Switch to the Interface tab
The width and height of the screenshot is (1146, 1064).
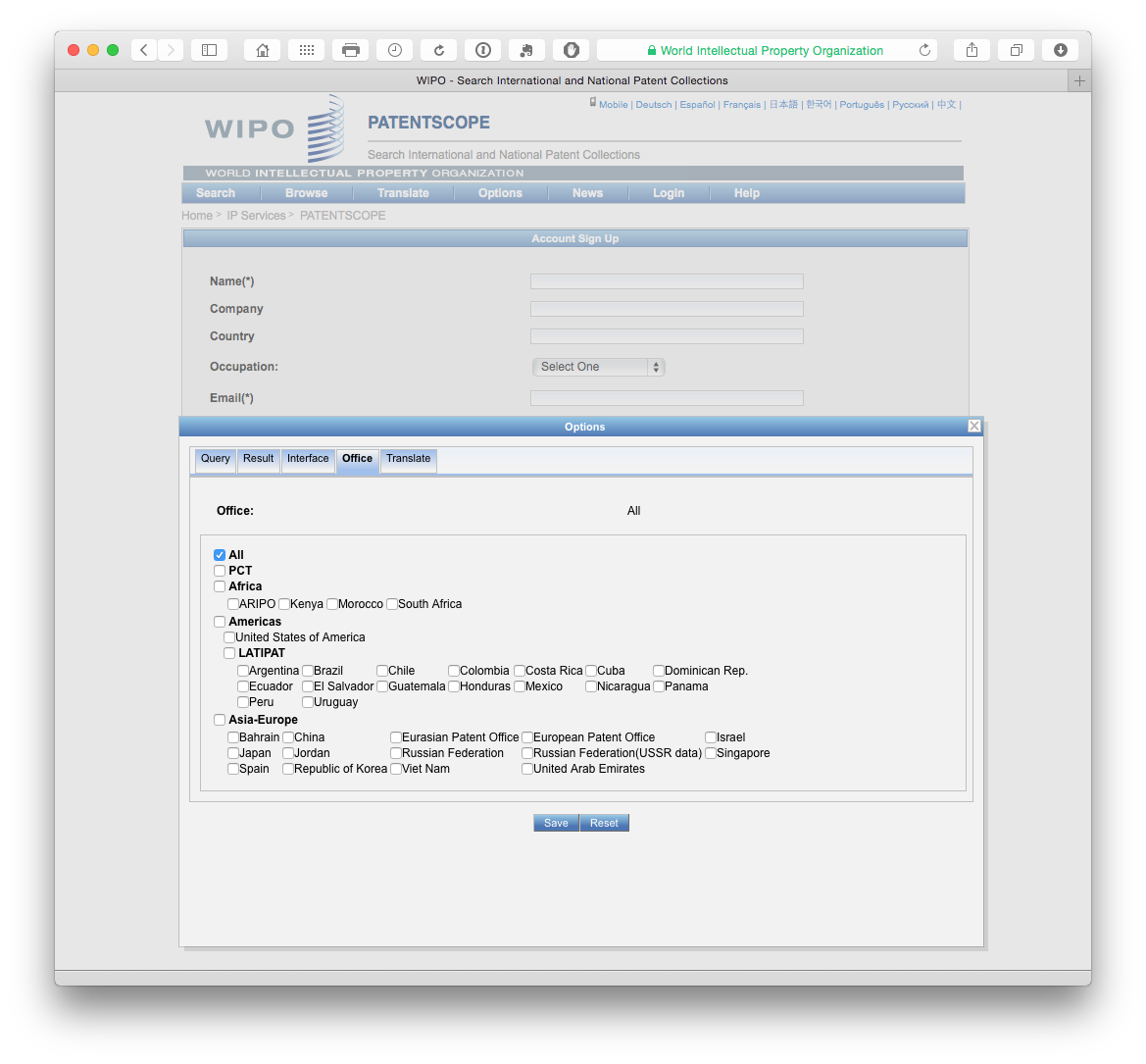(x=308, y=459)
